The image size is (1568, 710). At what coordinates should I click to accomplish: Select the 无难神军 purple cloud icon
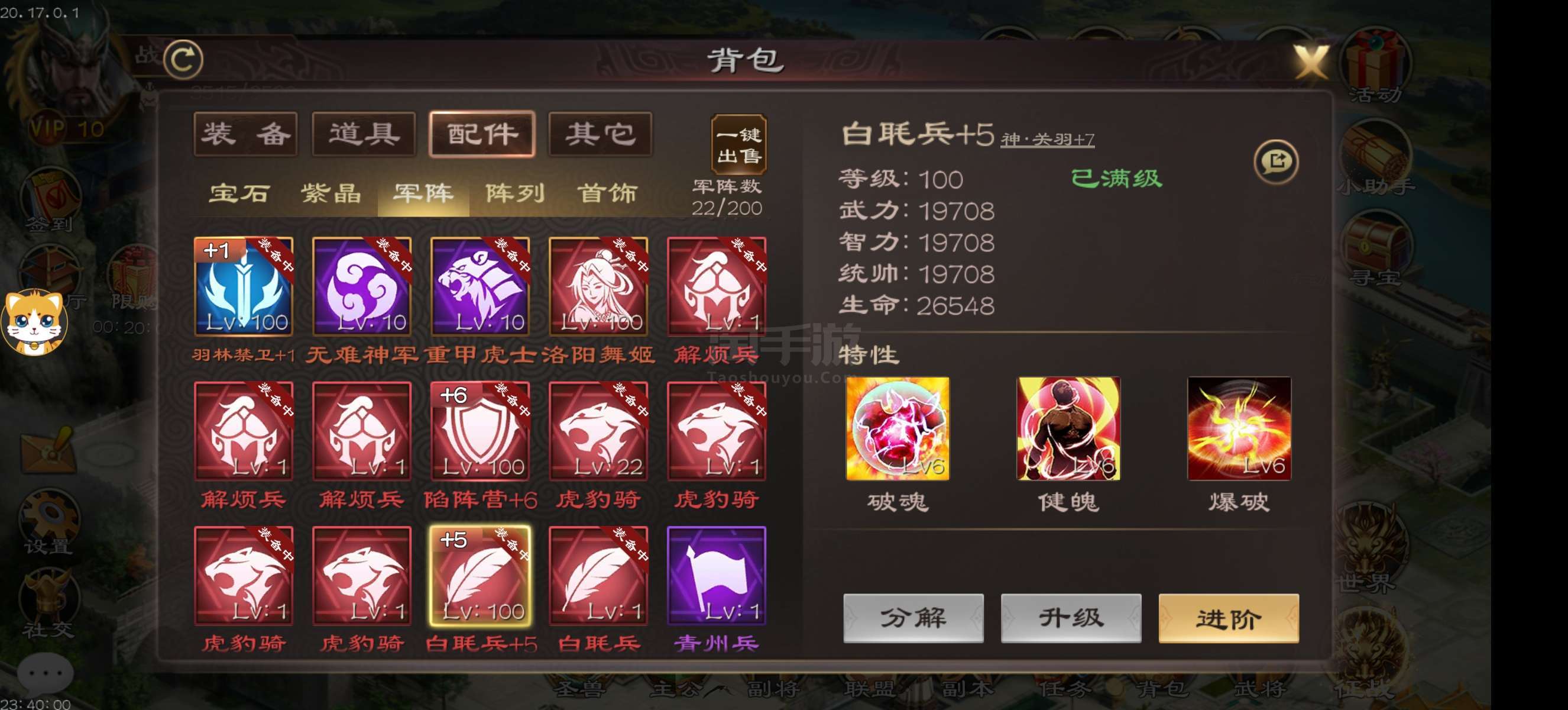[x=362, y=286]
